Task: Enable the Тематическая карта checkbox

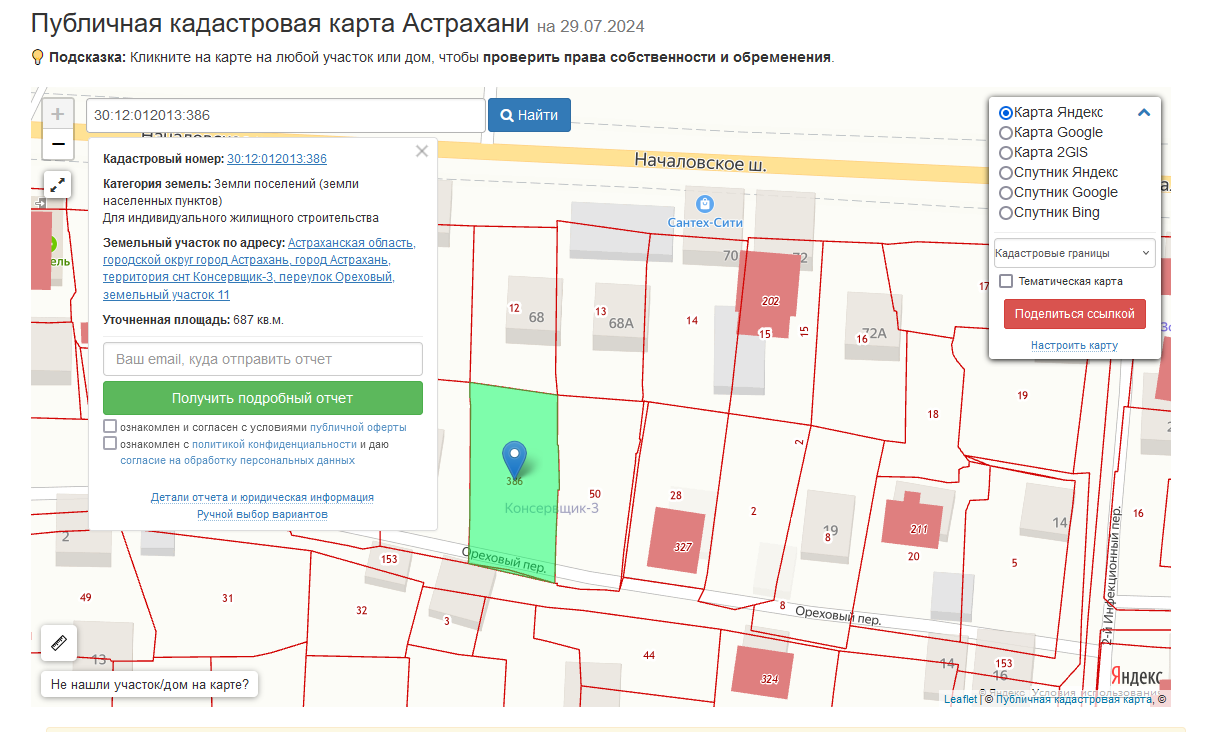Action: point(1006,281)
